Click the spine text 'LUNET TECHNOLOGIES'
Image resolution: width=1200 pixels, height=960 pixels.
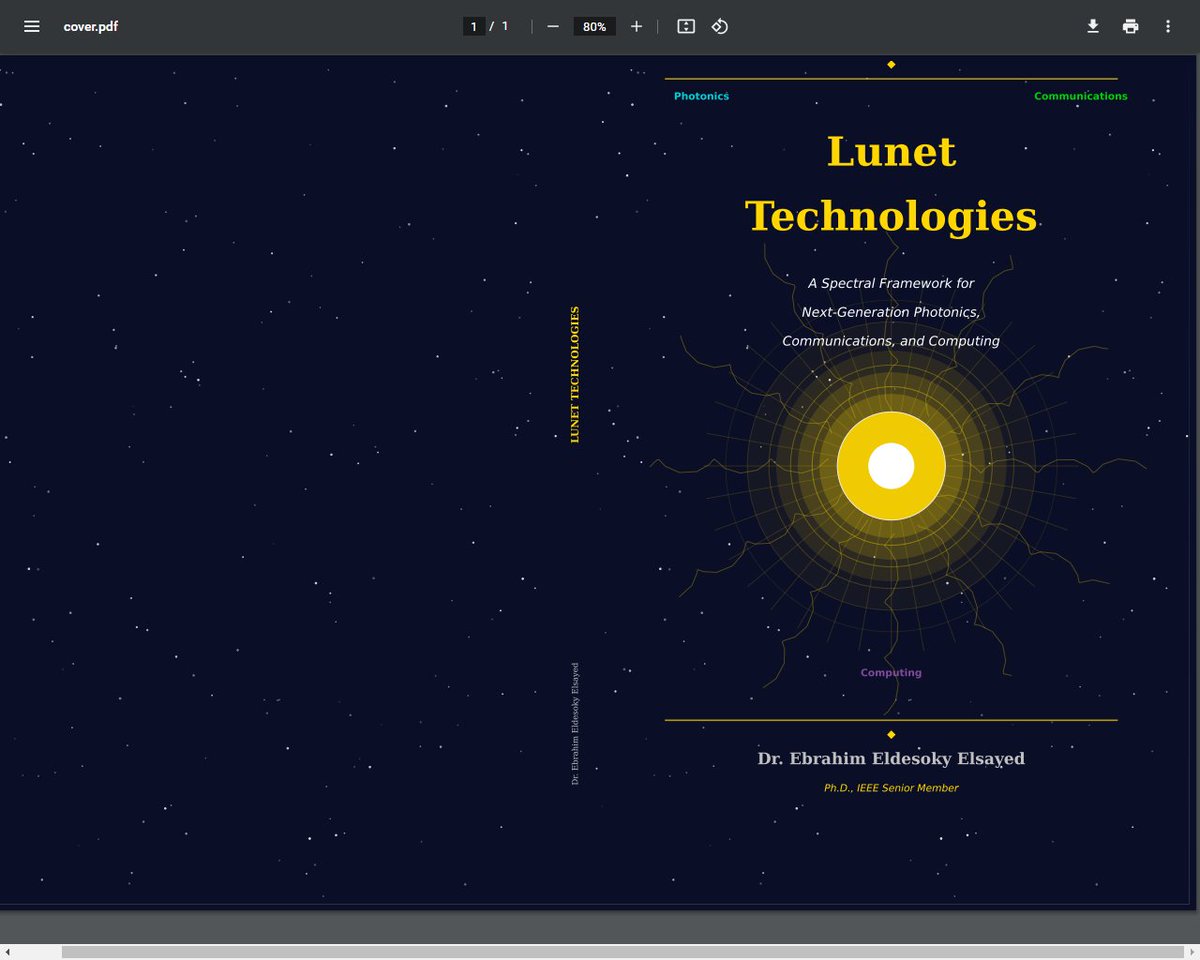coord(575,375)
